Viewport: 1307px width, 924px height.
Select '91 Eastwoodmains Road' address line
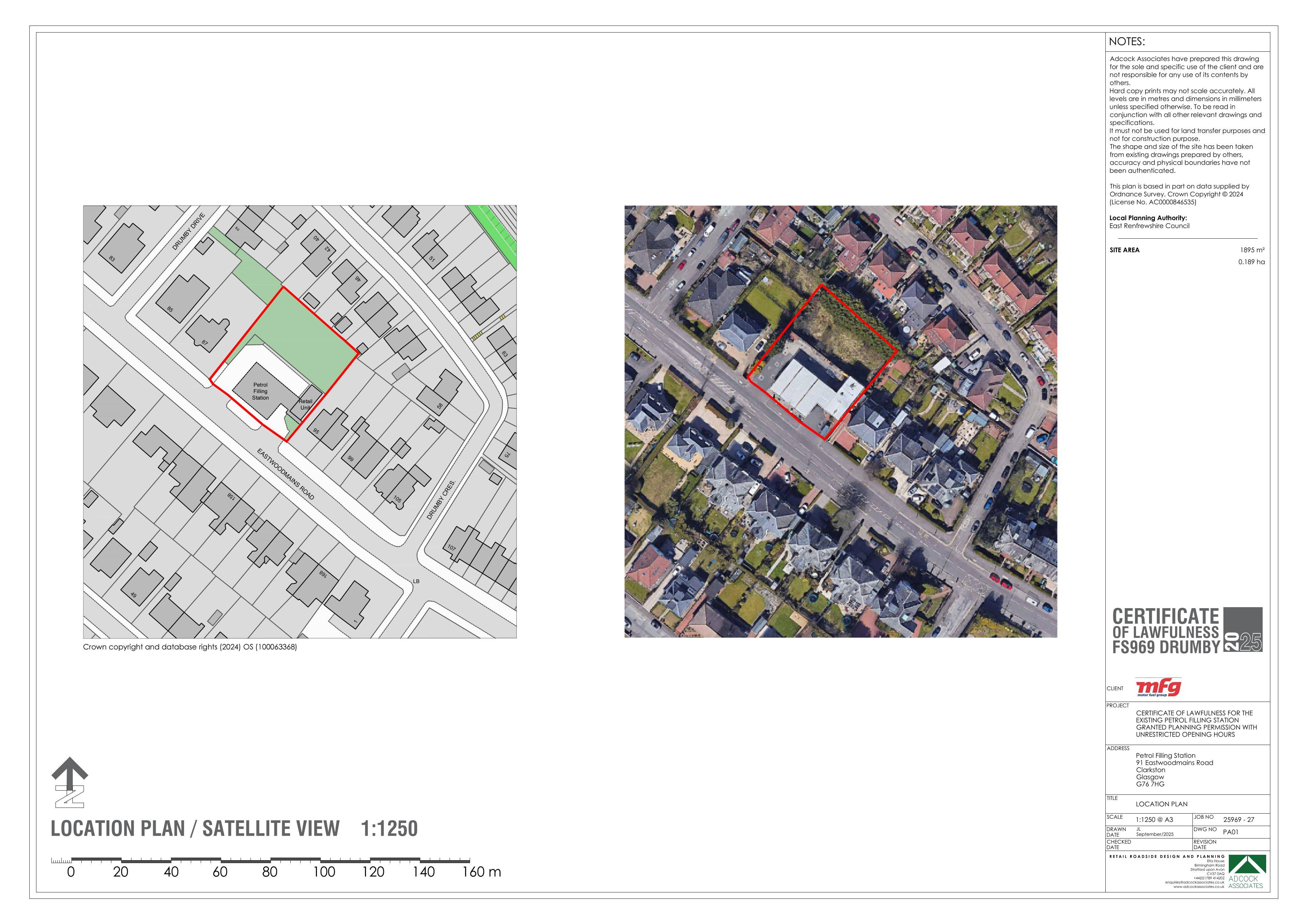1174,763
